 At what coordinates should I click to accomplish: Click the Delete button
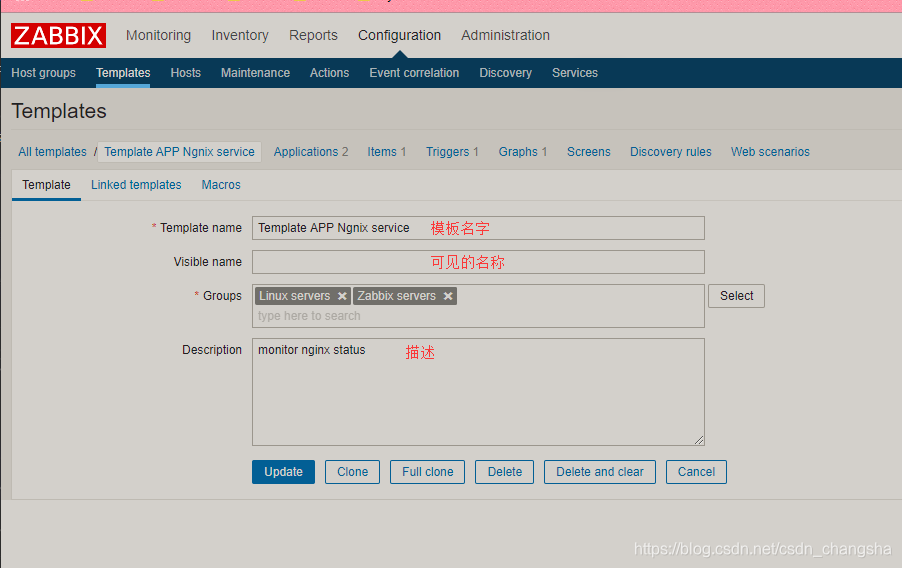(x=504, y=472)
